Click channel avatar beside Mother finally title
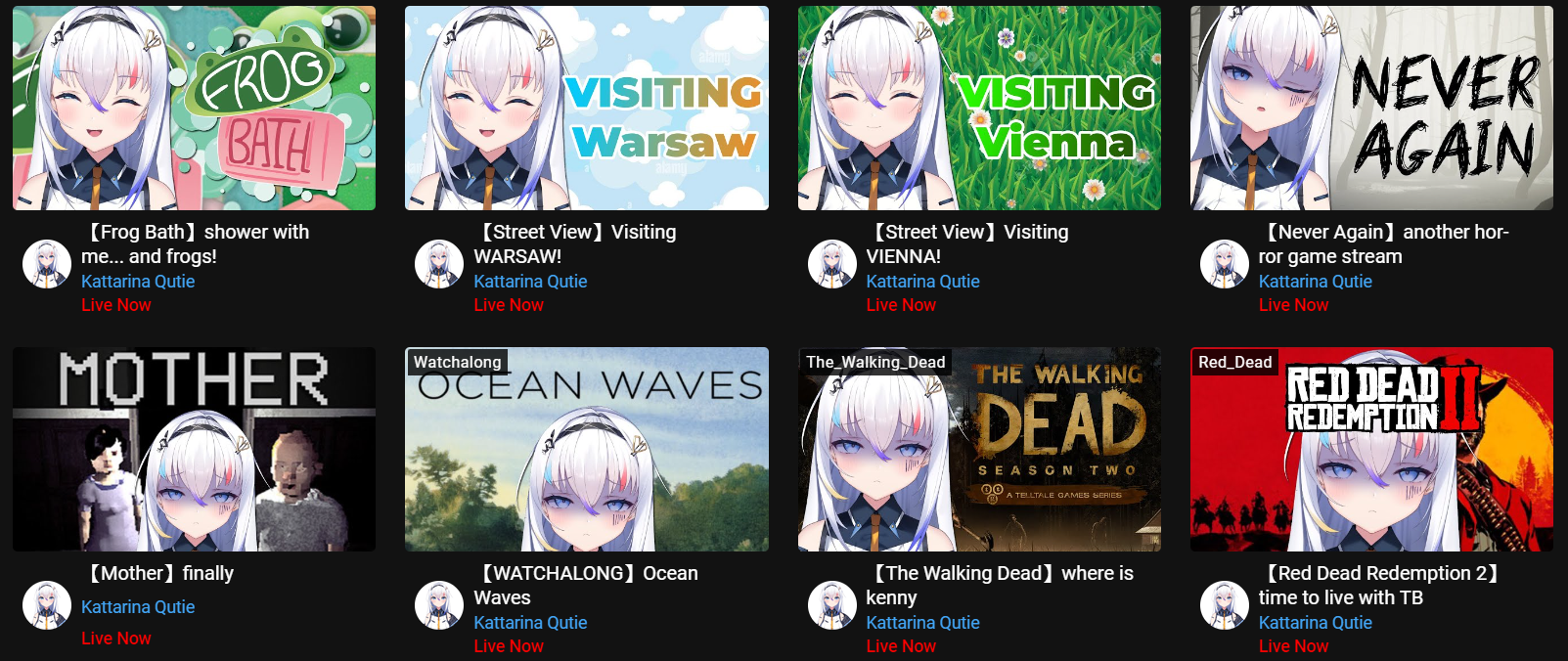This screenshot has width=1568, height=661. [x=47, y=605]
